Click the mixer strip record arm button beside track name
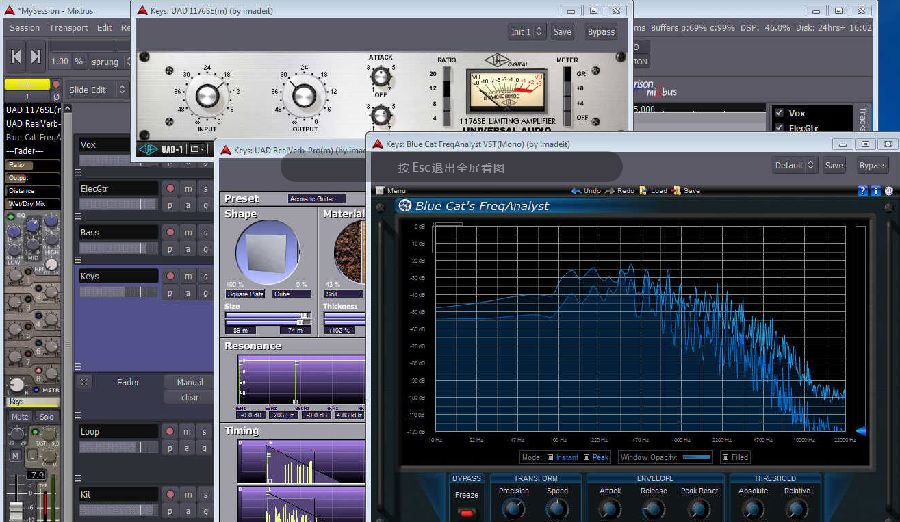This screenshot has width=900, height=522. (x=56, y=84)
